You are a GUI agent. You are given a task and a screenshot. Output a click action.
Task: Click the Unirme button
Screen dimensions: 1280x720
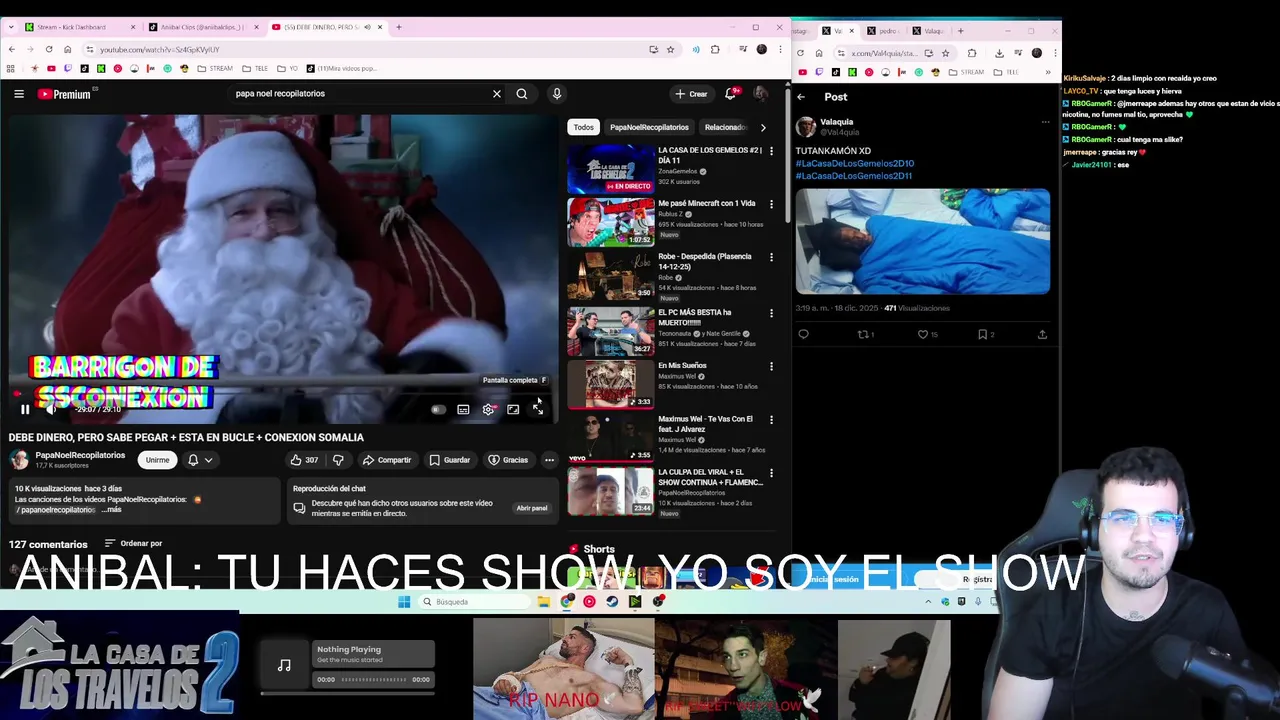pos(157,460)
